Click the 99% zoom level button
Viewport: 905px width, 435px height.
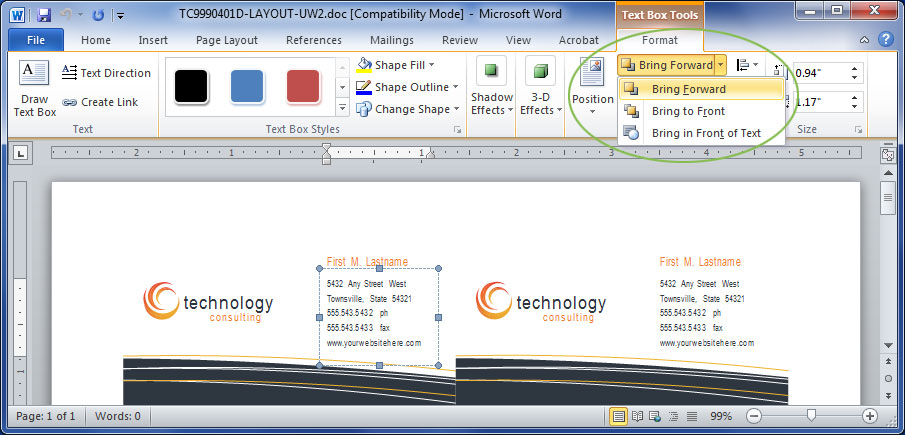pos(721,416)
